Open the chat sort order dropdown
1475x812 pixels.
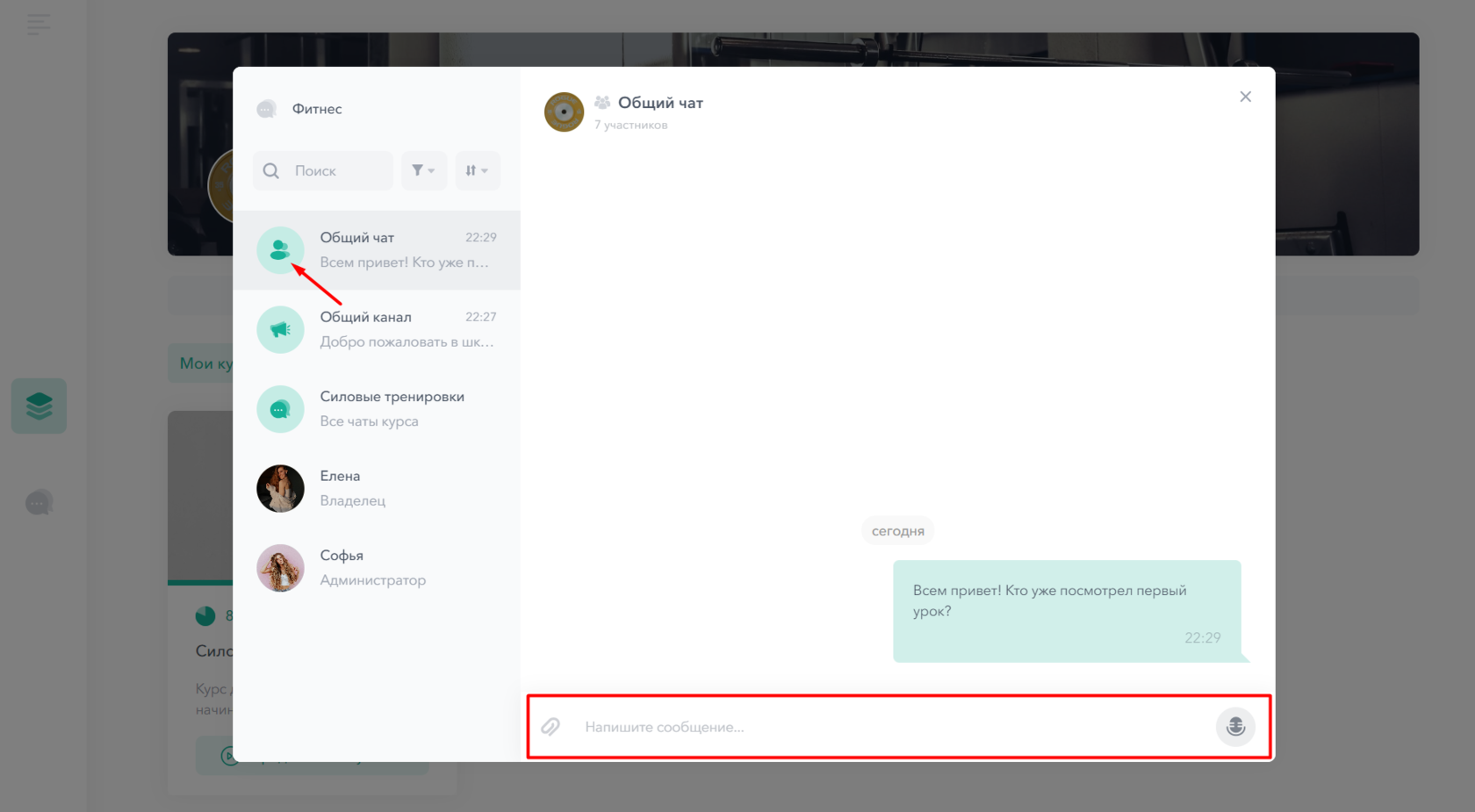click(478, 170)
